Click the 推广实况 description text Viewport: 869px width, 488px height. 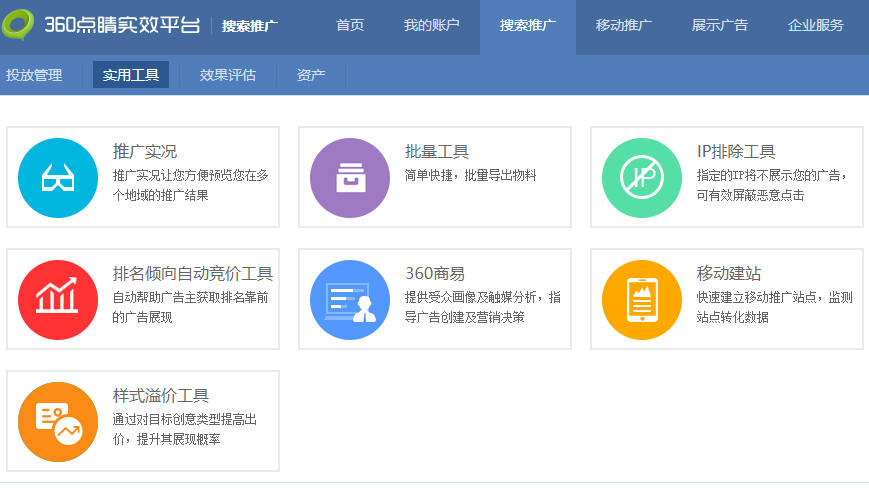pyautogui.click(x=191, y=186)
